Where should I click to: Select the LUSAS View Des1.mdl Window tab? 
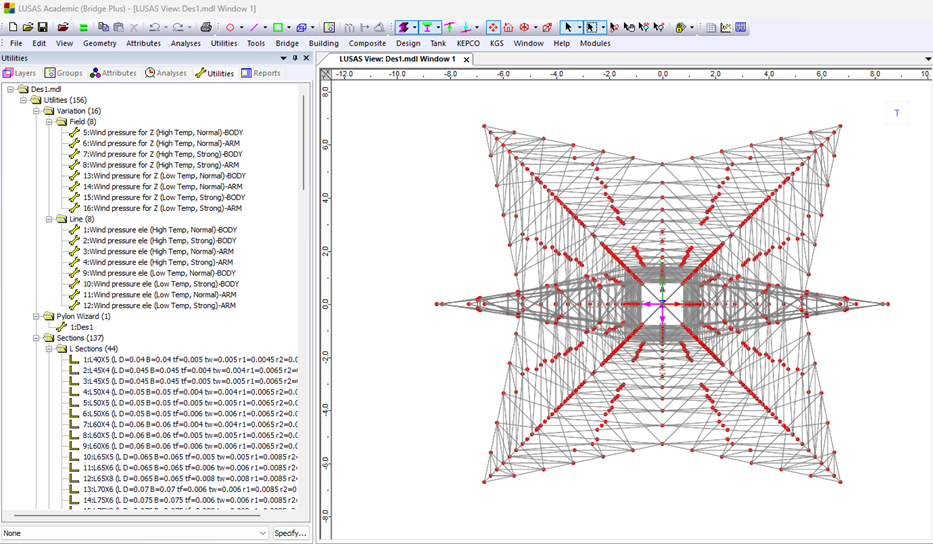(397, 59)
